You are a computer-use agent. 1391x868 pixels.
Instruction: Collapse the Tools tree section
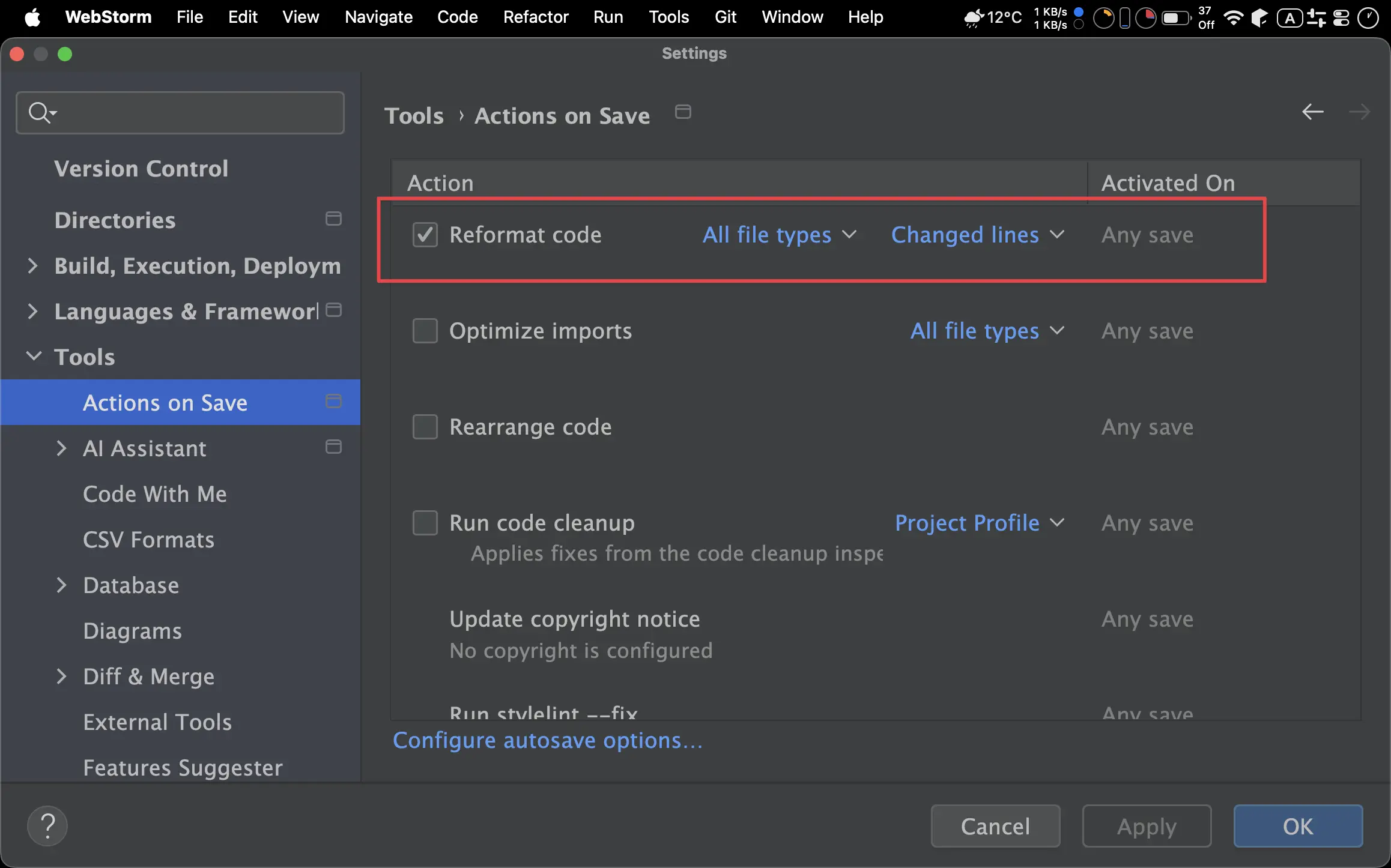tap(34, 357)
